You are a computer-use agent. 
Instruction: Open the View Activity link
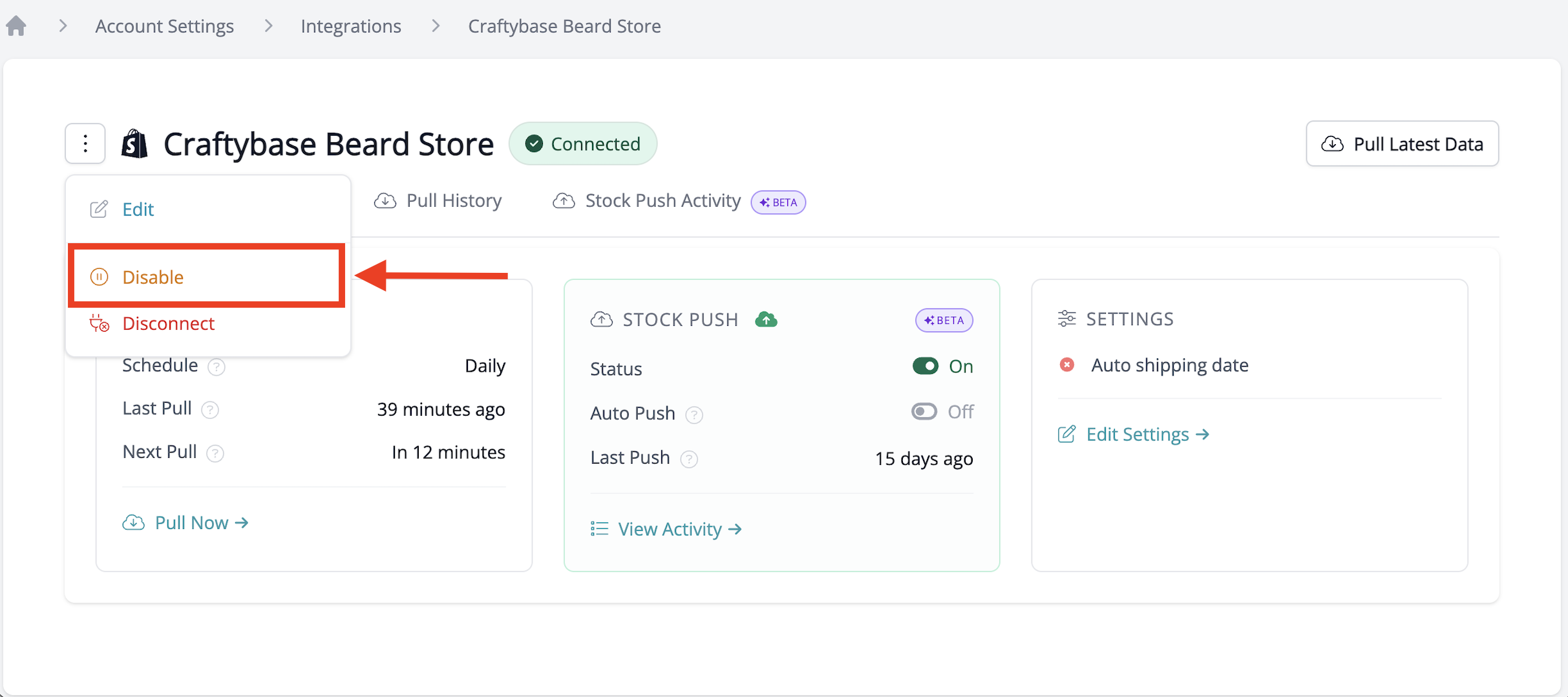666,529
